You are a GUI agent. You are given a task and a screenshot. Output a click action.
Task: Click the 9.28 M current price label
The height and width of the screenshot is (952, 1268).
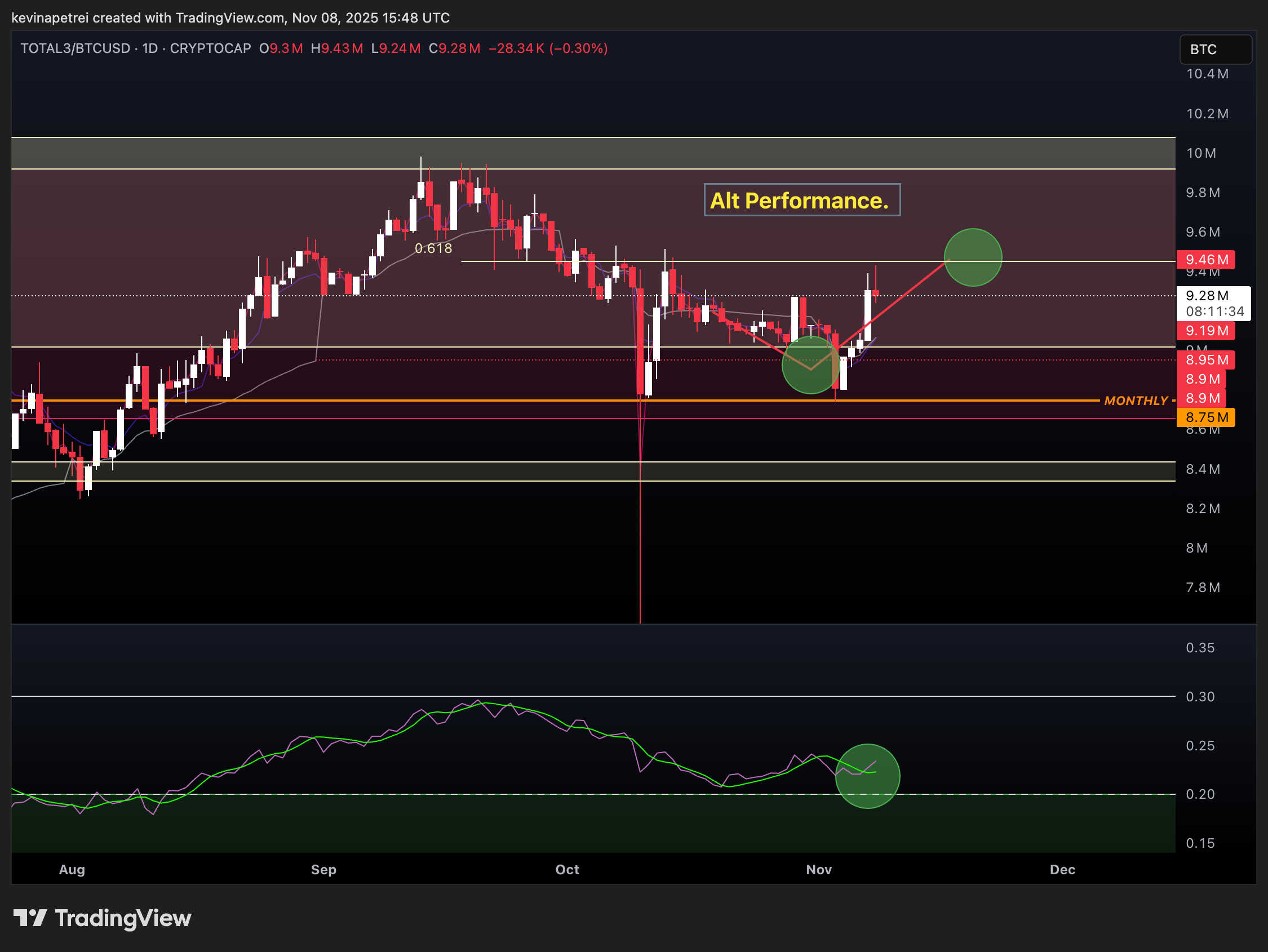tap(1207, 296)
